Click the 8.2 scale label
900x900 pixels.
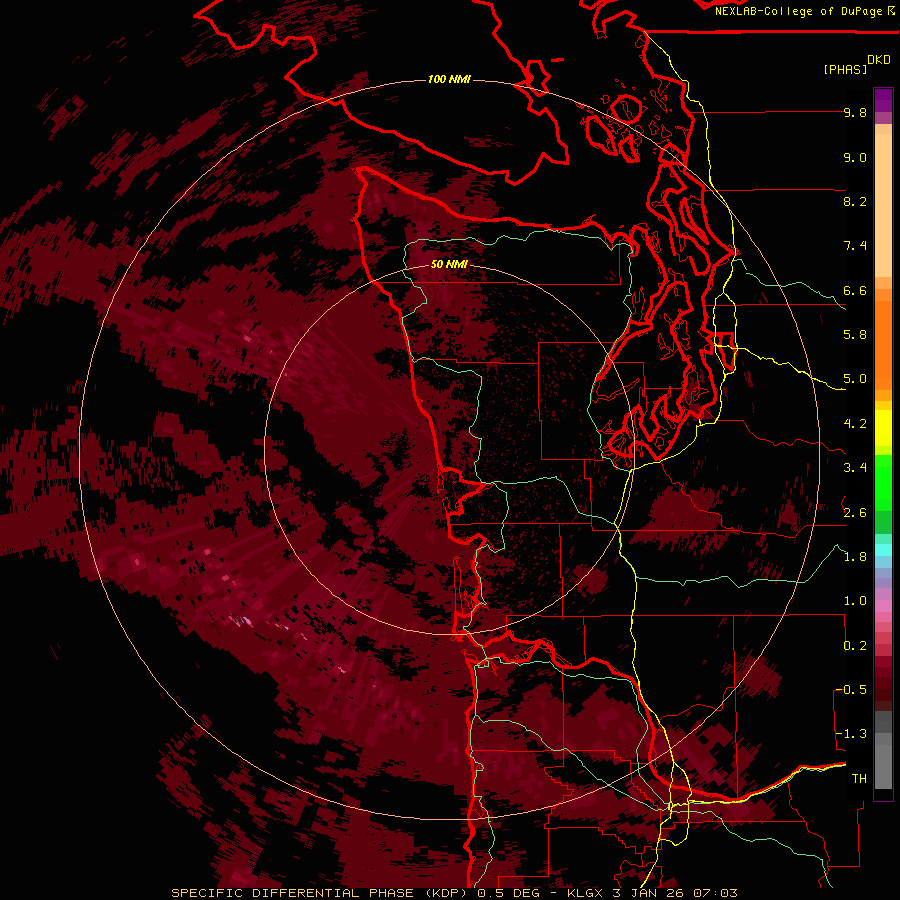855,201
